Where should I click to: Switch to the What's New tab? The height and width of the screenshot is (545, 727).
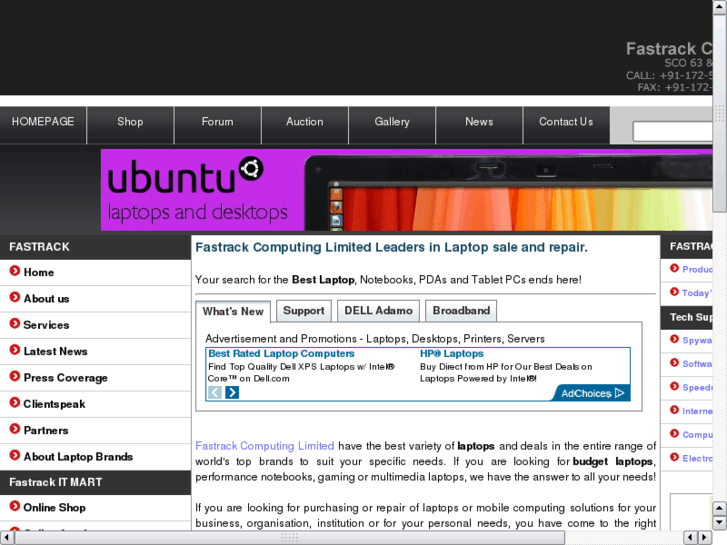(x=233, y=311)
